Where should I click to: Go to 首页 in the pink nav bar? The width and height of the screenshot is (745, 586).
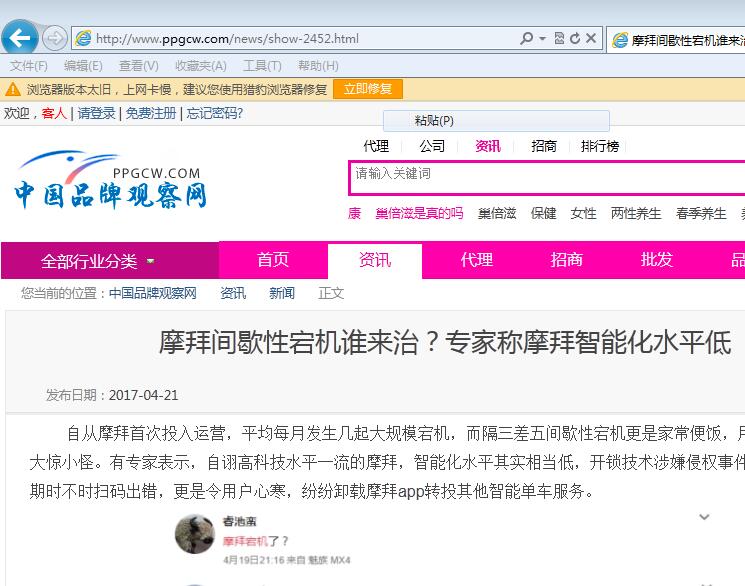click(273, 260)
